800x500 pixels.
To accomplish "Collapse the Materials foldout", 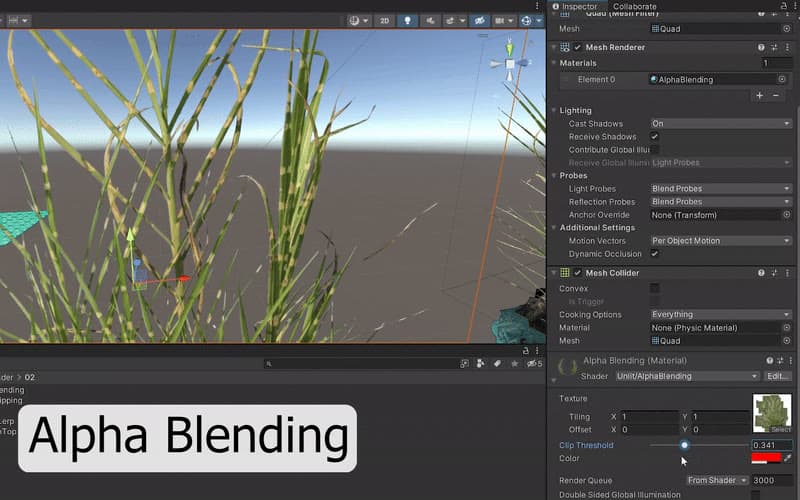I will click(x=554, y=63).
